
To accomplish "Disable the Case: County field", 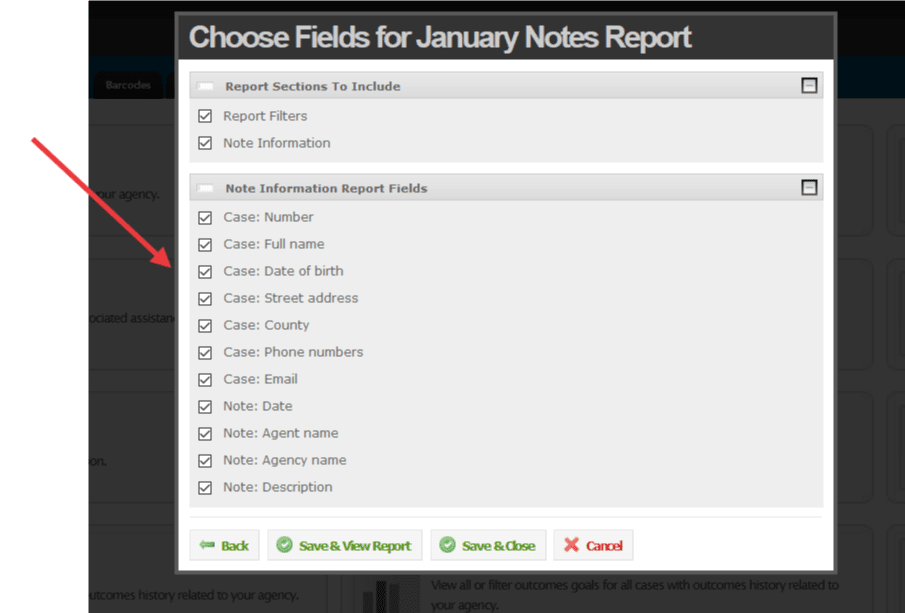I will pyautogui.click(x=205, y=325).
